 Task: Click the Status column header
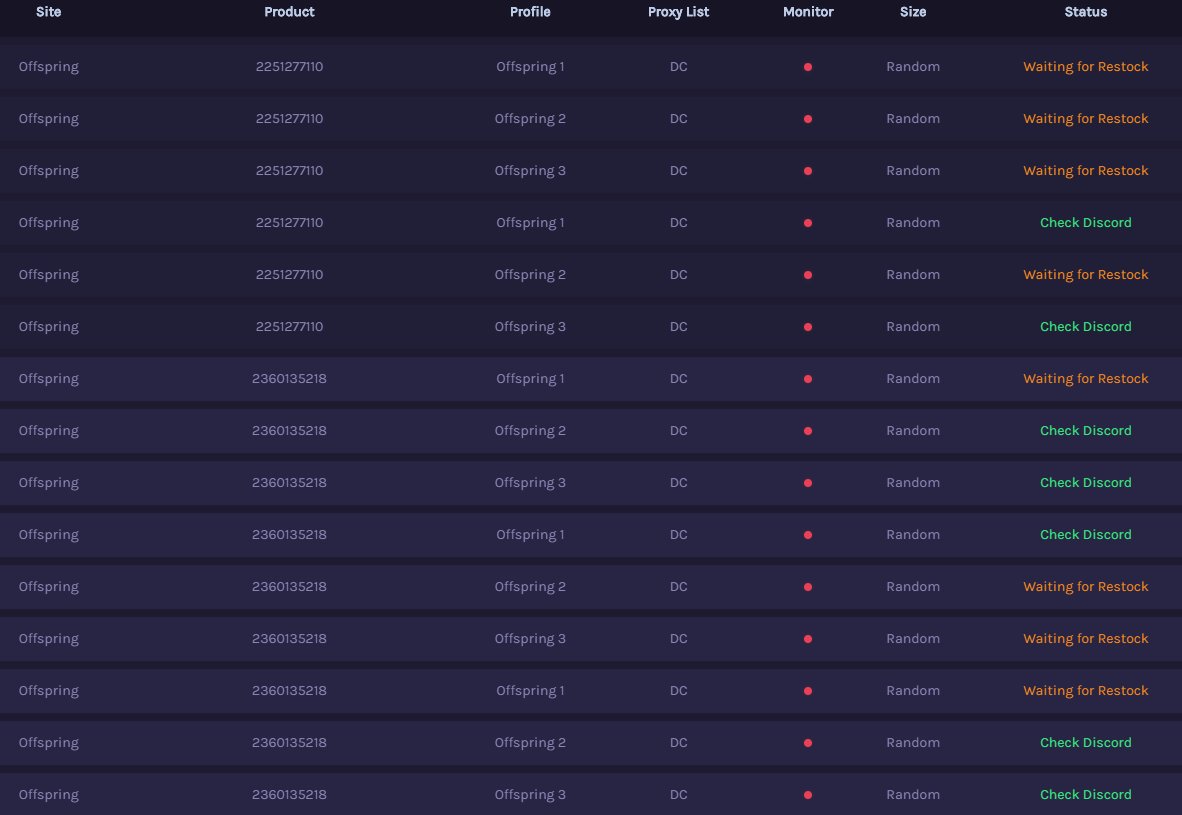point(1086,12)
